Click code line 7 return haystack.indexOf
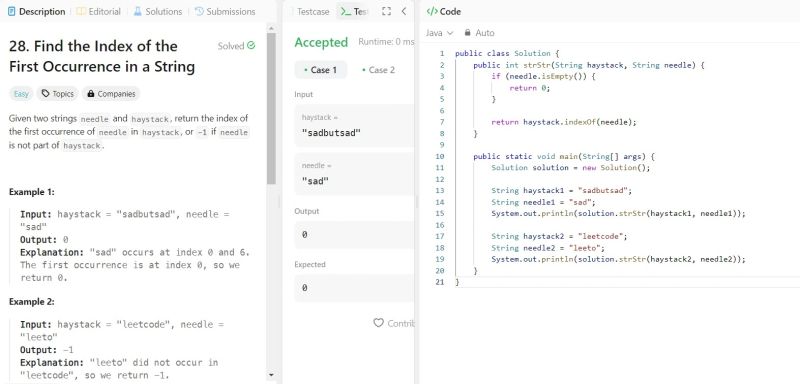This screenshot has height=384, width=800. click(x=564, y=122)
